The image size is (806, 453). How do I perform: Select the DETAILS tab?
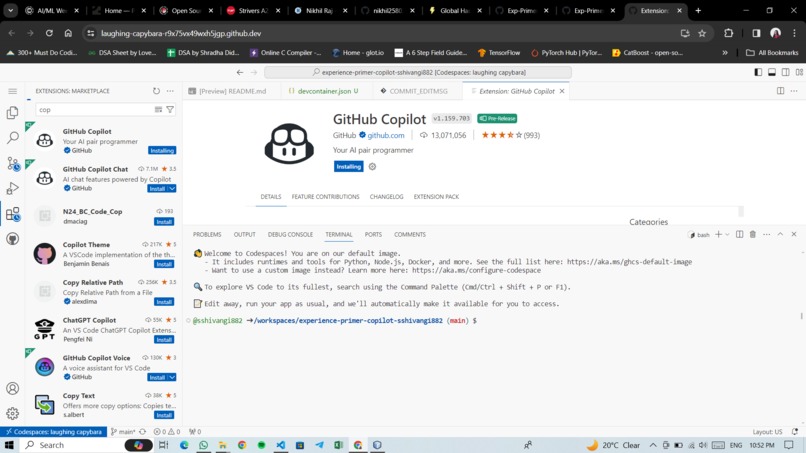(x=271, y=197)
